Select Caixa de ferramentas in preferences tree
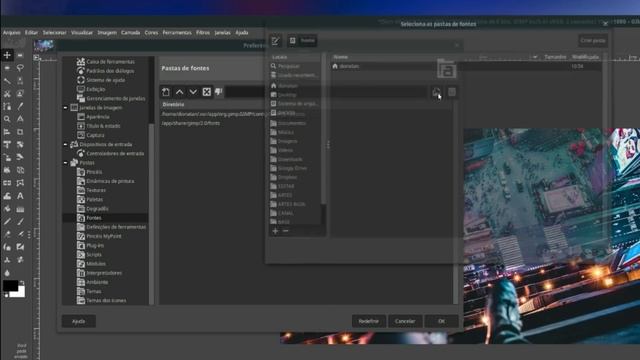Viewport: 640px width, 360px height. coord(110,62)
